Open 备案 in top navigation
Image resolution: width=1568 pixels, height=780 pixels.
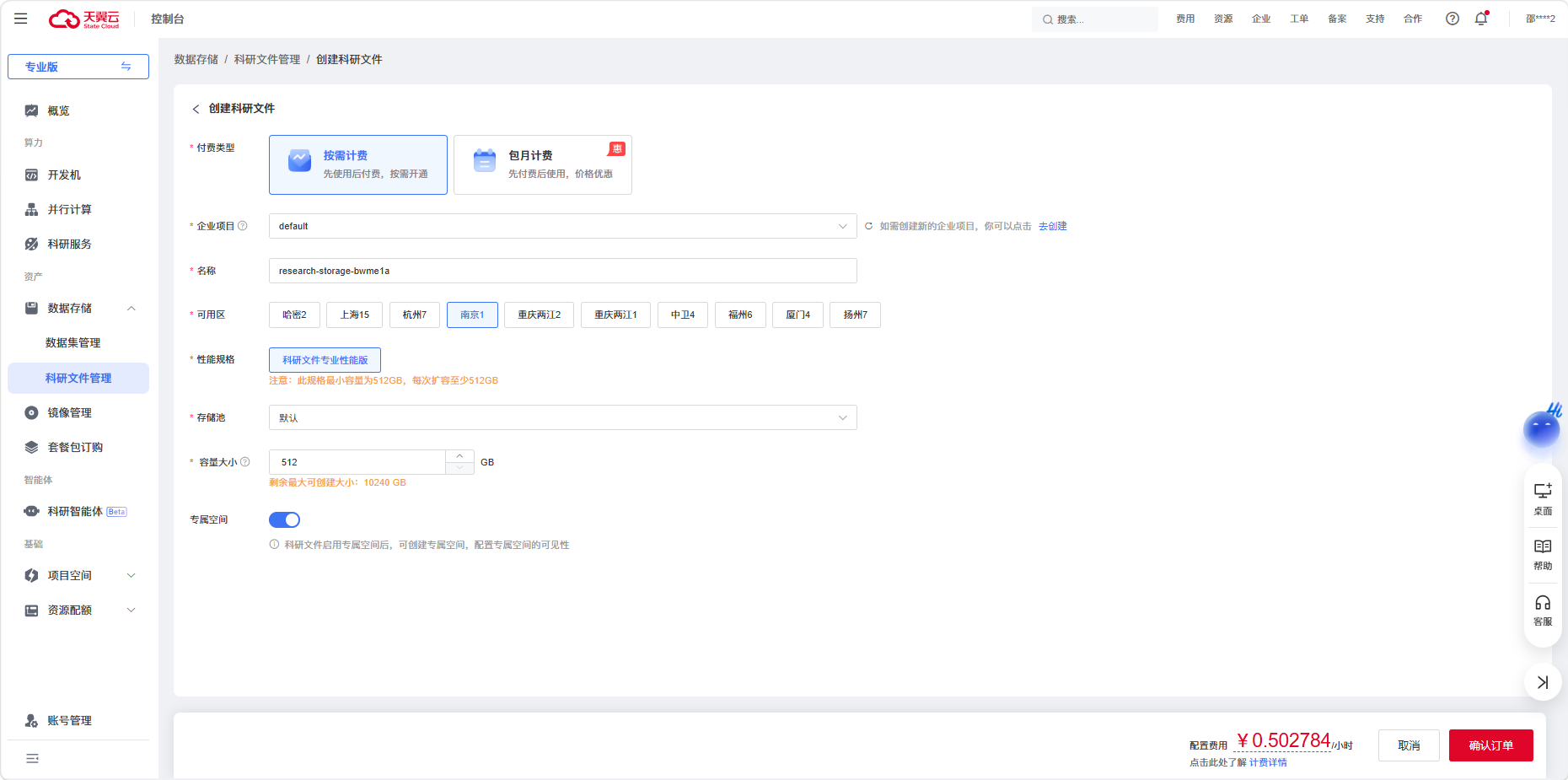point(1337,19)
